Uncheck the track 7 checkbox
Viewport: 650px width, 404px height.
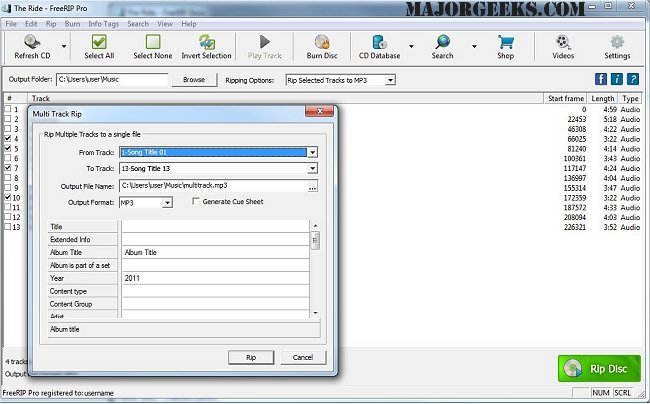[x=7, y=168]
